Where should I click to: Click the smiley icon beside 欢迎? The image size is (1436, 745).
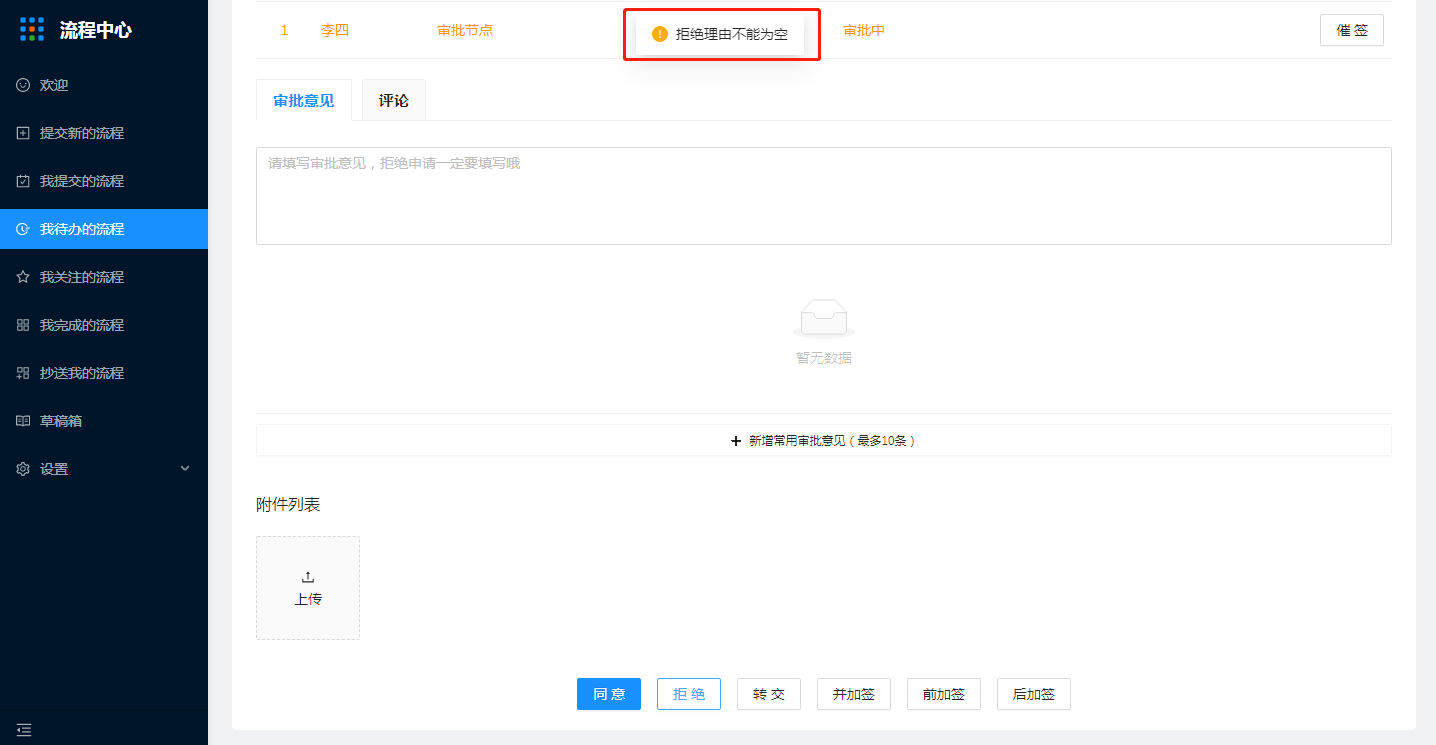(23, 85)
